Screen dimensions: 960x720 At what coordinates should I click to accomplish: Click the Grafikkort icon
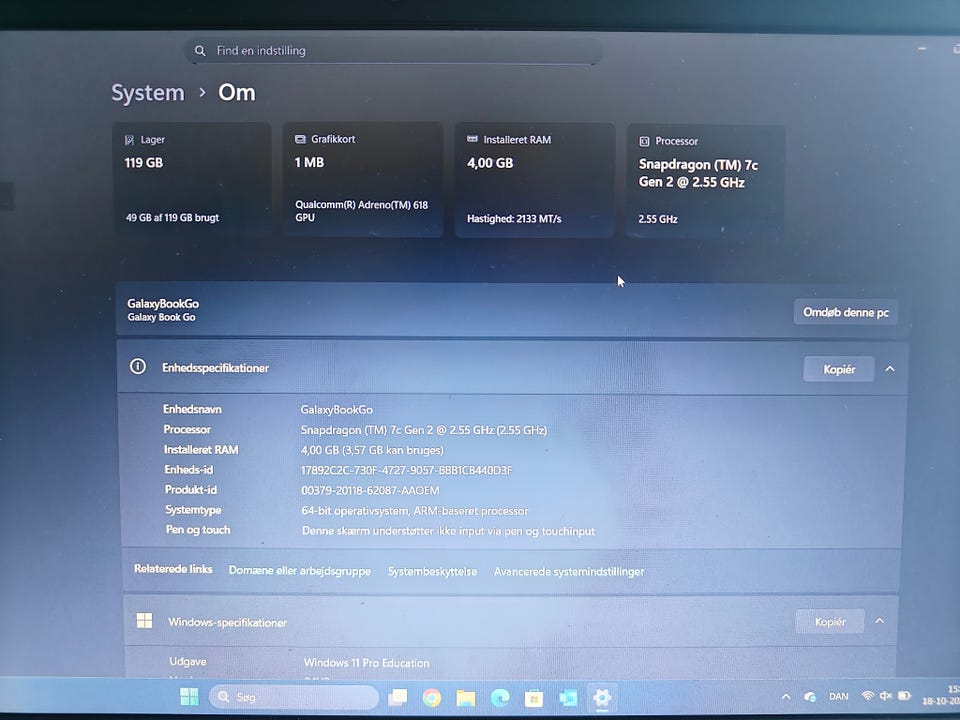(x=300, y=140)
